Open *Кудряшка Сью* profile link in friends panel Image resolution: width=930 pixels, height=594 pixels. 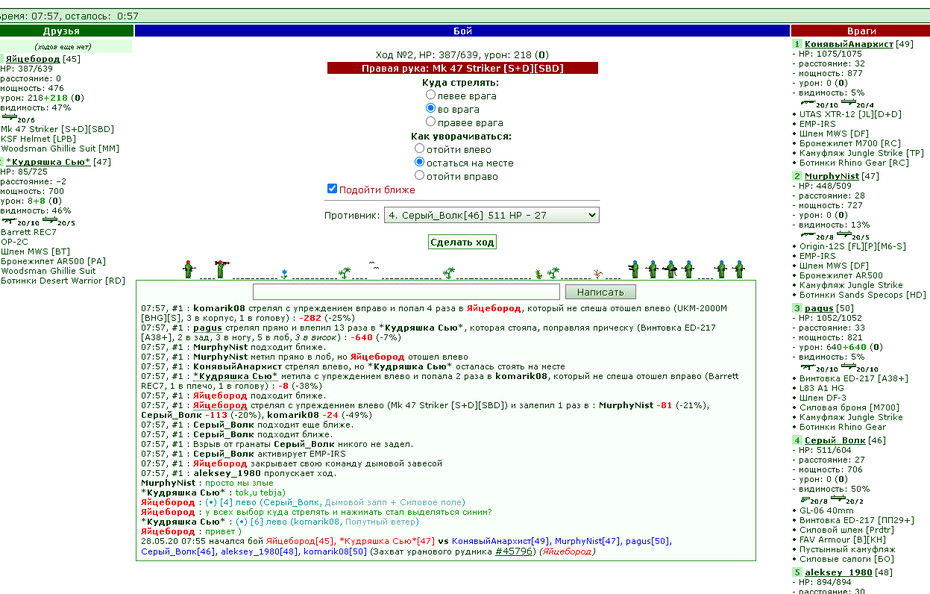coord(48,162)
